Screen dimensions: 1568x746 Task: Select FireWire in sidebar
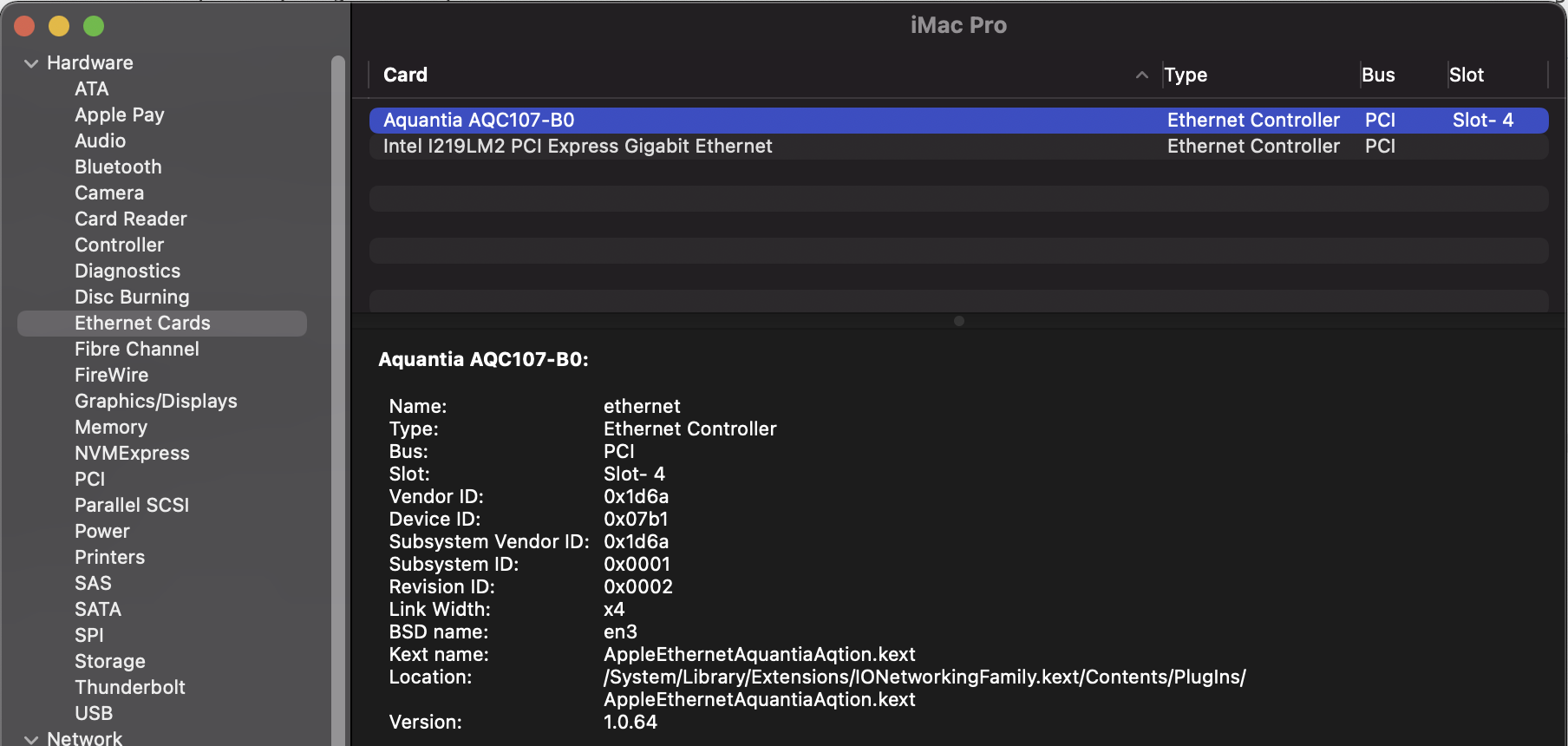pos(111,376)
